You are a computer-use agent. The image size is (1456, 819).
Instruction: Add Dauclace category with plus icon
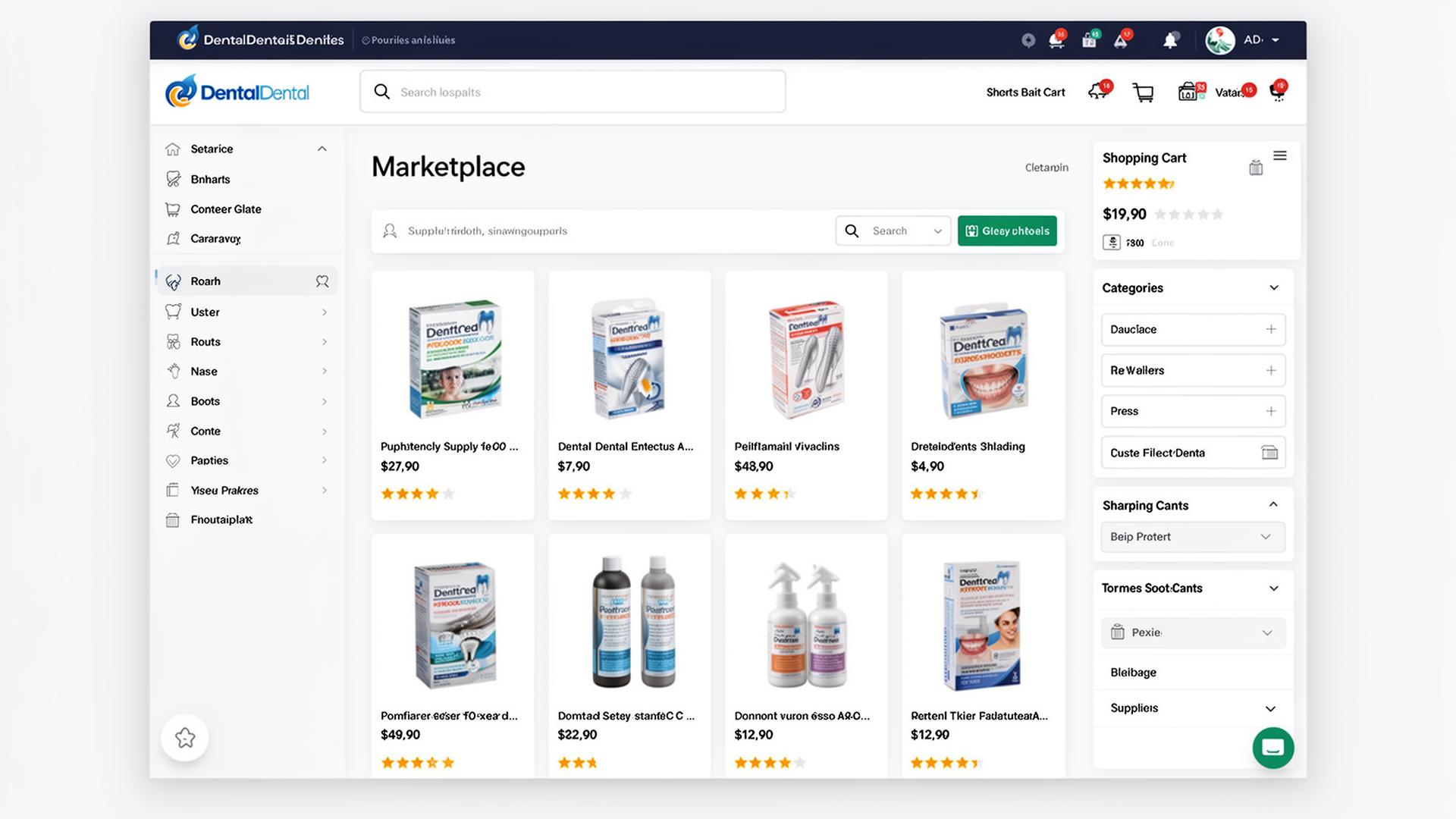pyautogui.click(x=1271, y=329)
